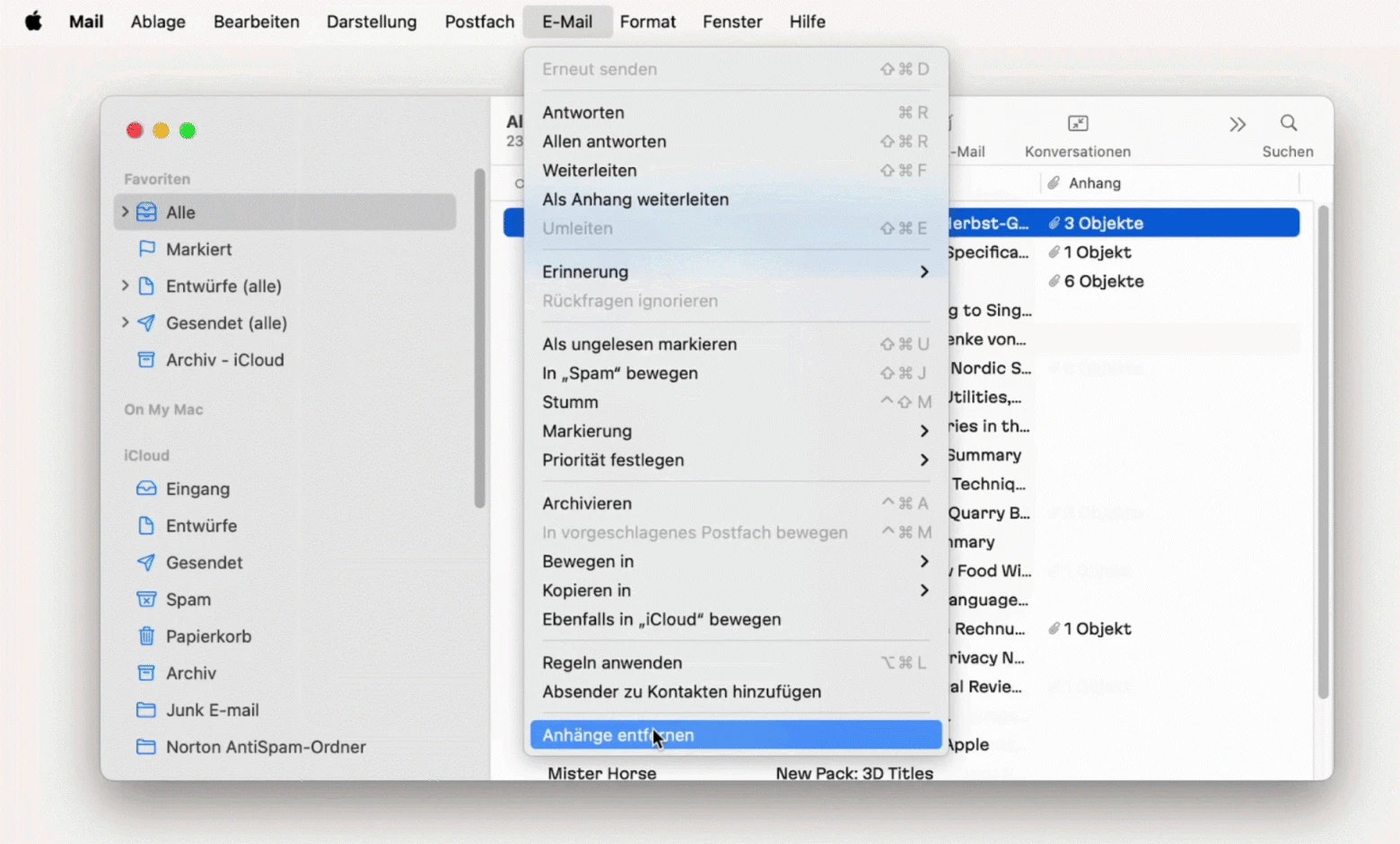Show more toolbar items with double chevron
1400x844 pixels.
(1238, 124)
